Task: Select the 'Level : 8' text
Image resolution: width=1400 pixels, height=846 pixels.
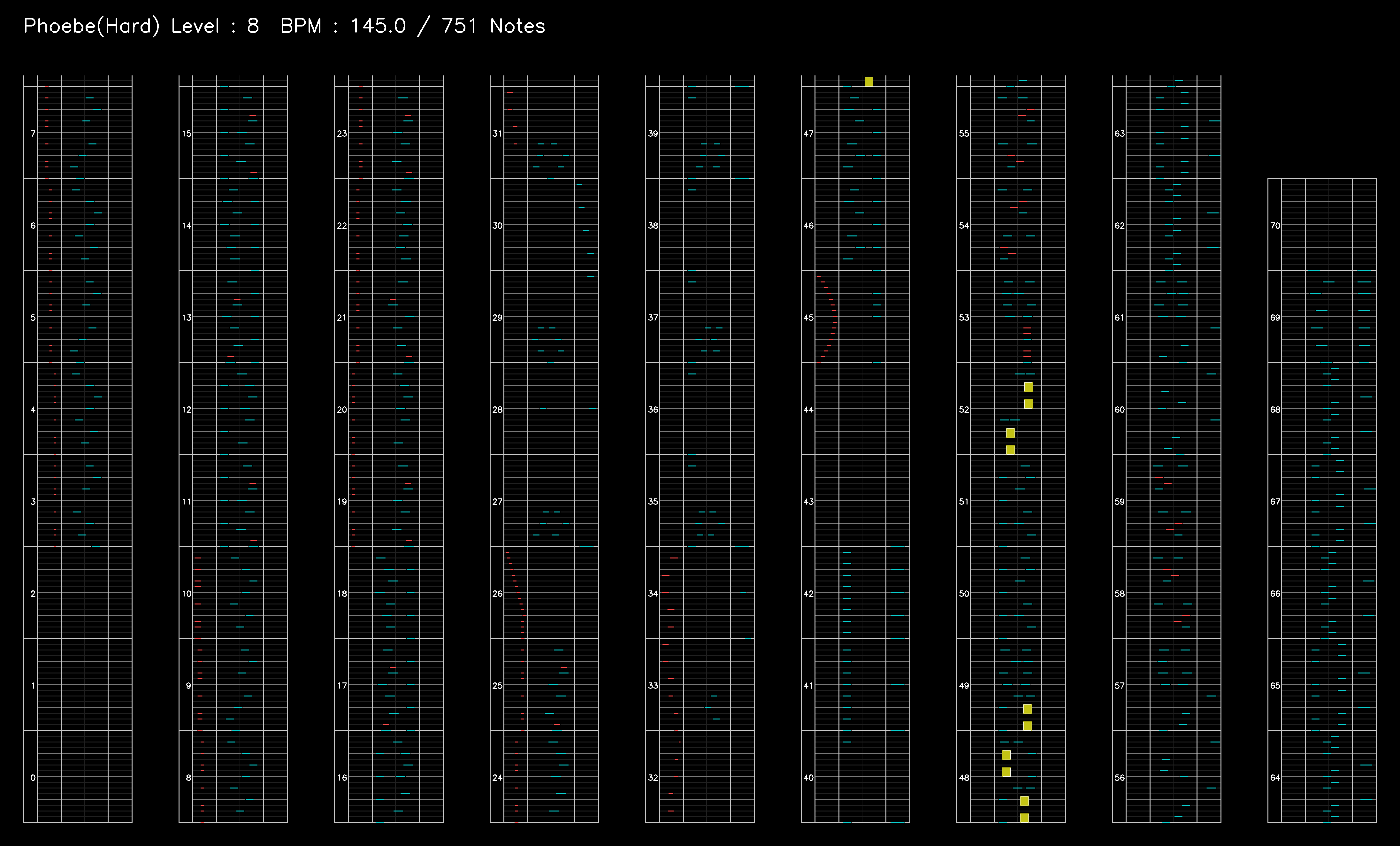Action: (215, 26)
